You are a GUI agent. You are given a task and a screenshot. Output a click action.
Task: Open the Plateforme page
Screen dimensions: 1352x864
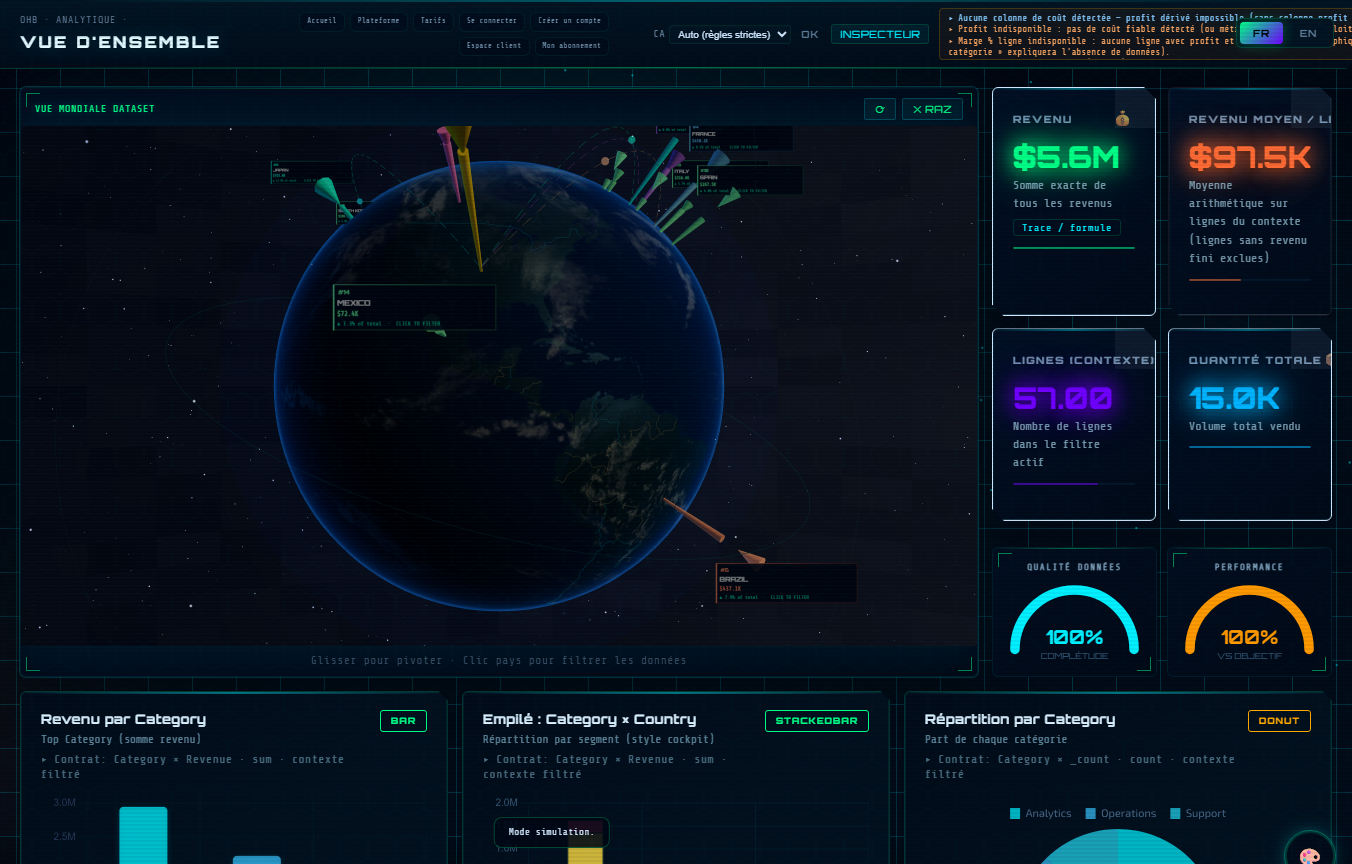click(x=379, y=20)
